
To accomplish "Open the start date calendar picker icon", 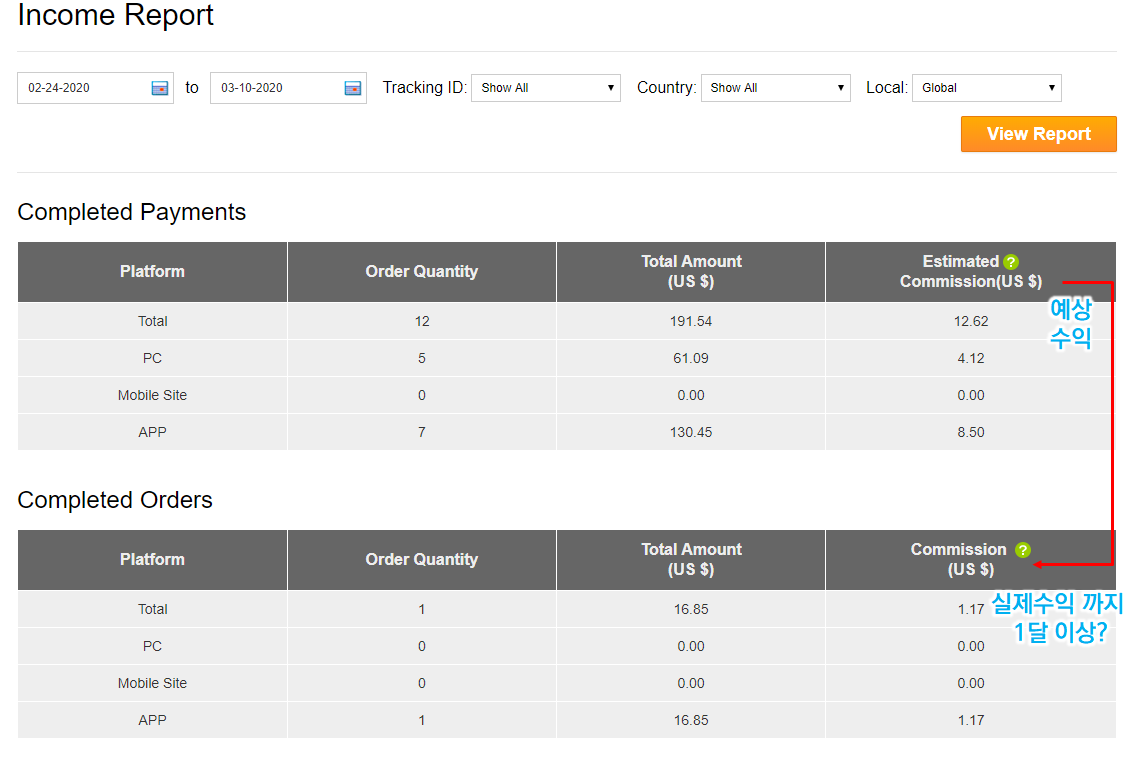I will tap(159, 88).
